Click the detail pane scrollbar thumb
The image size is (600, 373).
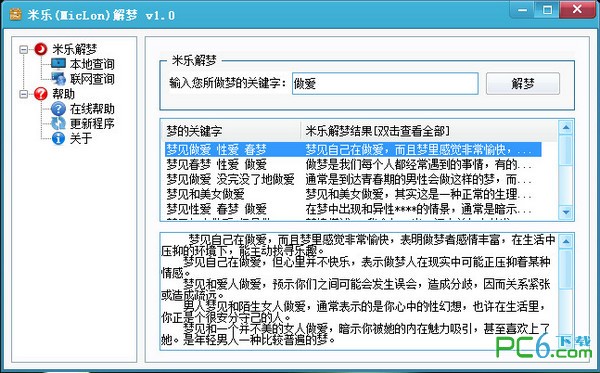click(566, 269)
